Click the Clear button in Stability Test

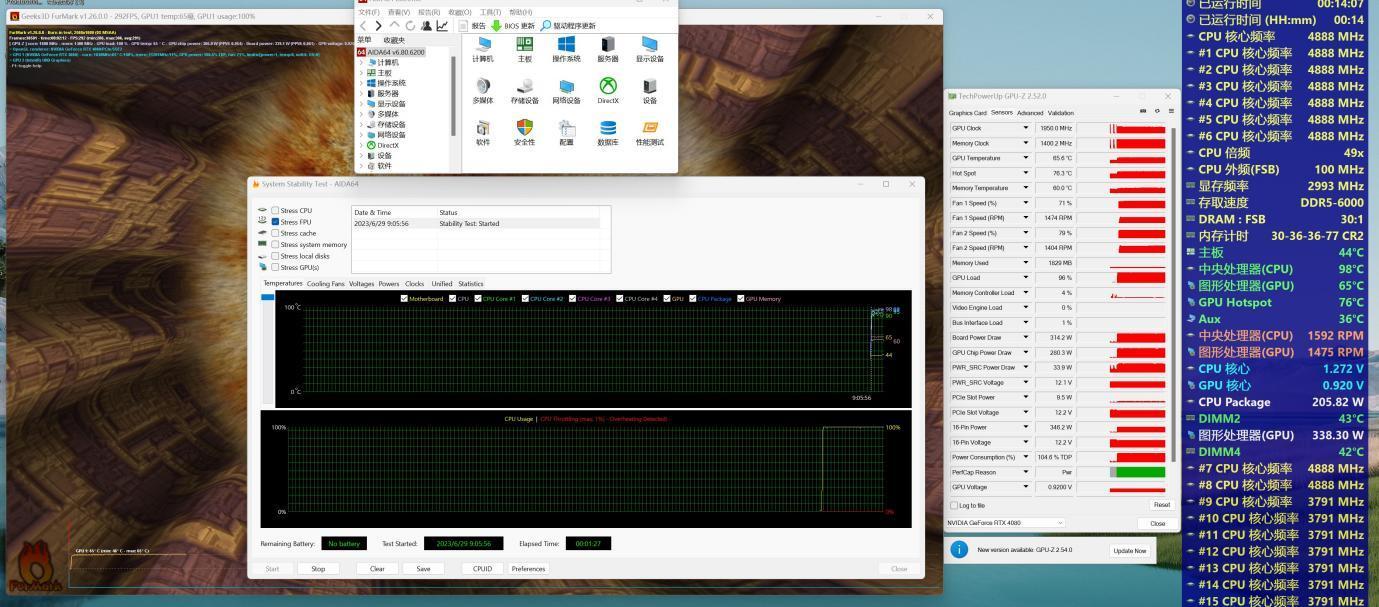(x=377, y=569)
